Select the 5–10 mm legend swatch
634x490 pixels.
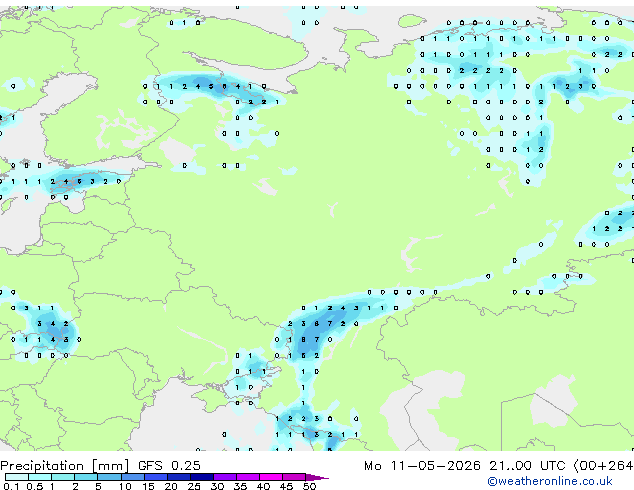109,477
